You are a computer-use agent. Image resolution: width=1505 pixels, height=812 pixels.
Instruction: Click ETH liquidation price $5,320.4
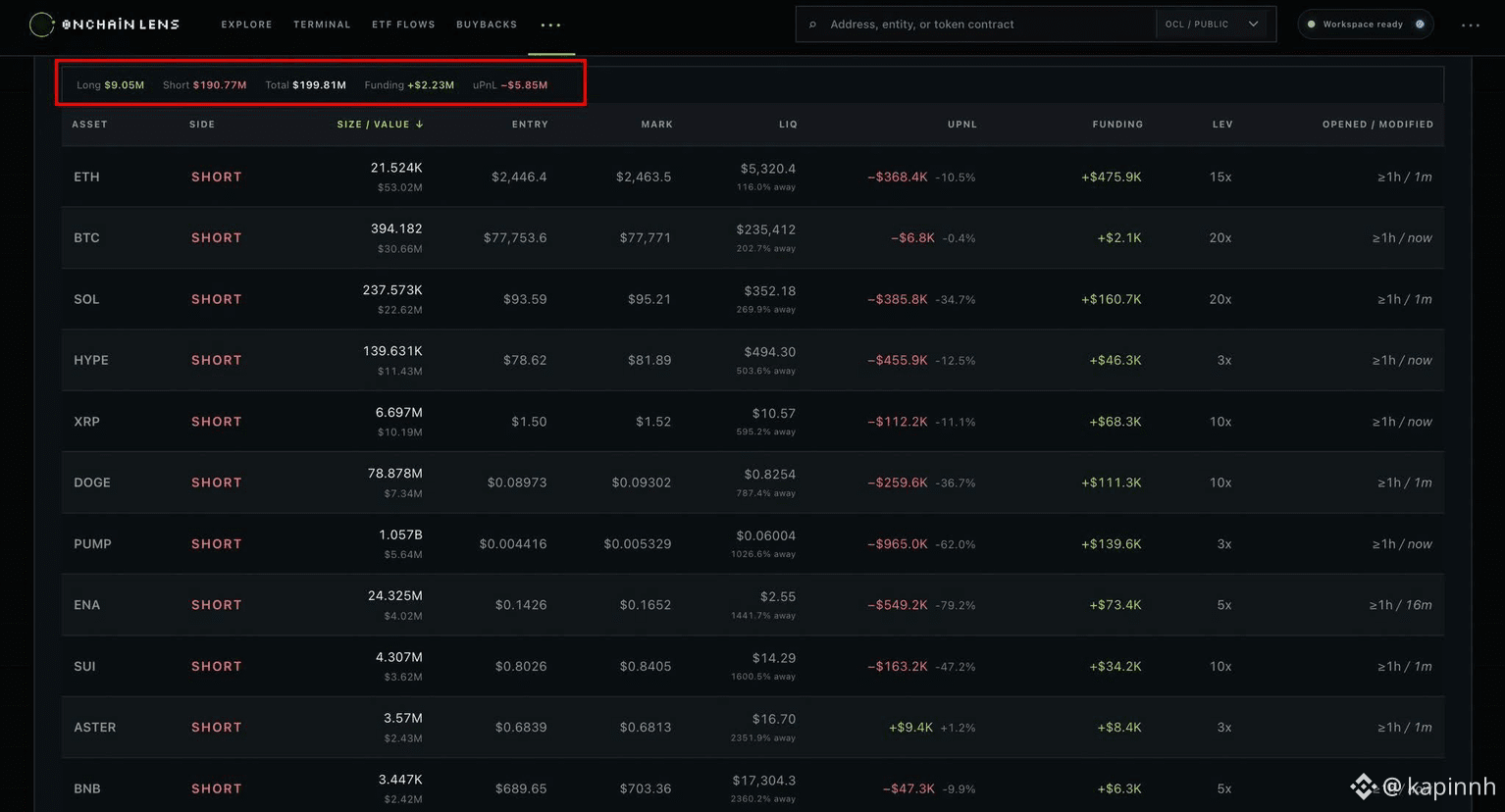[768, 169]
